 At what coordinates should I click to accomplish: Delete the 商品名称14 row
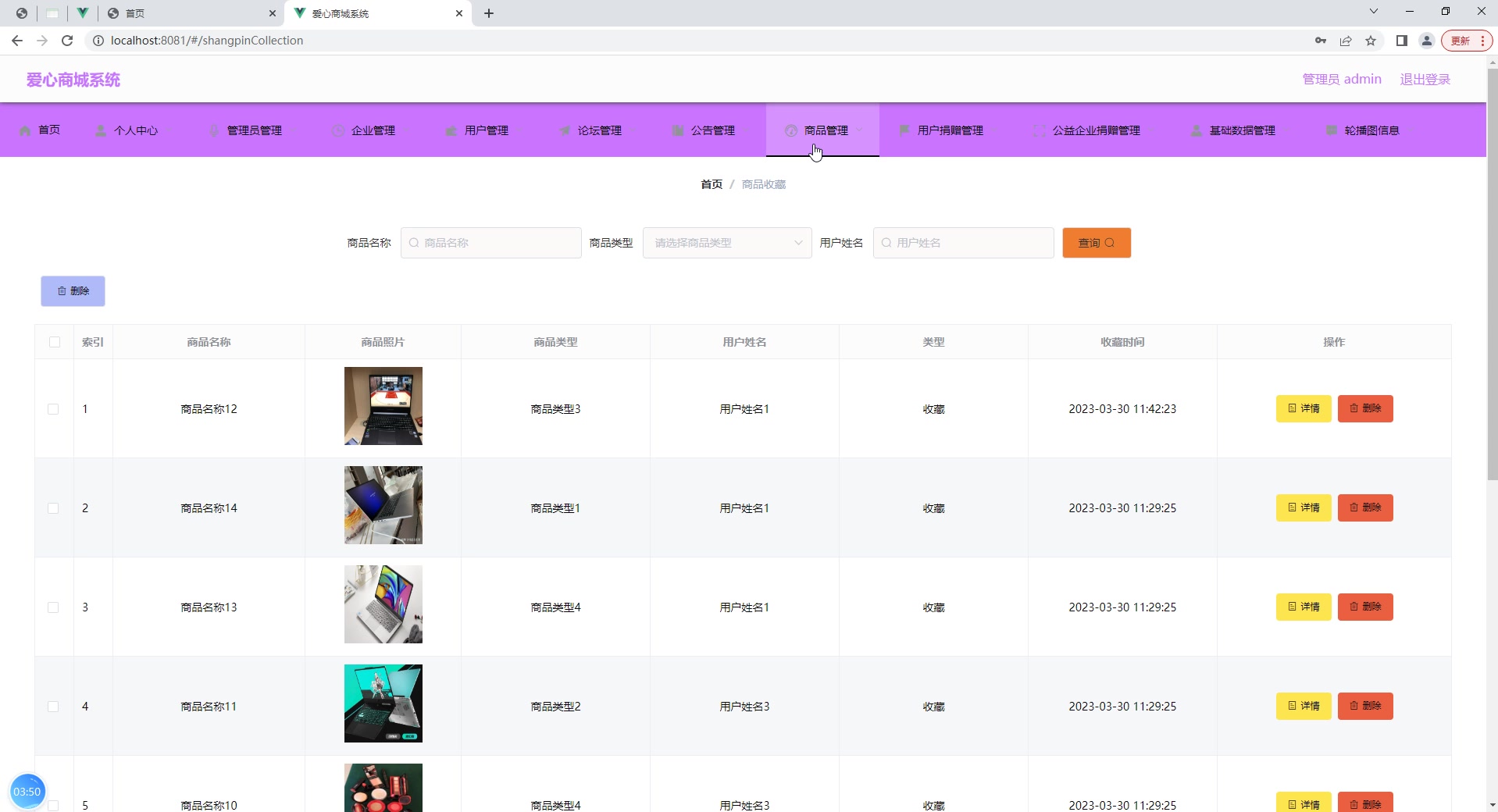point(1365,507)
